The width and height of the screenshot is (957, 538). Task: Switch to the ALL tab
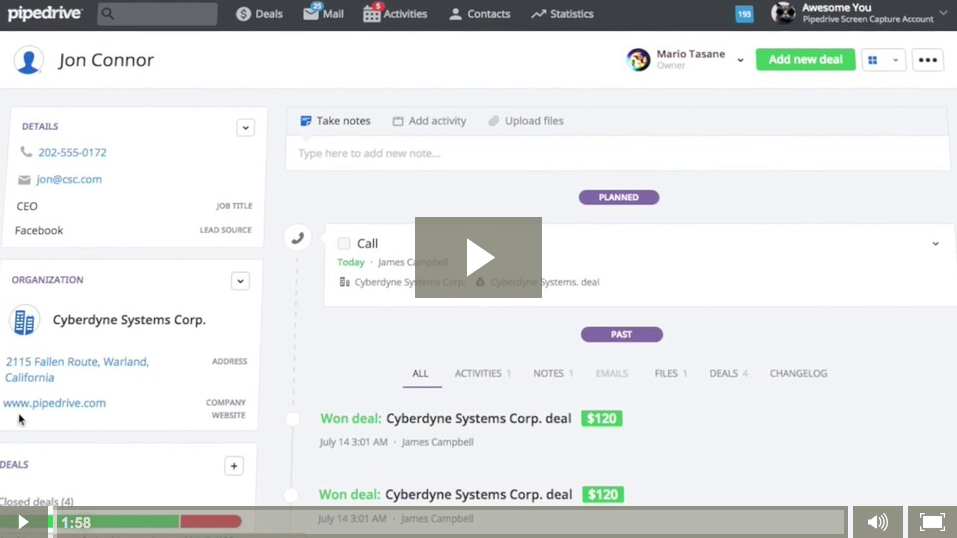(x=421, y=373)
